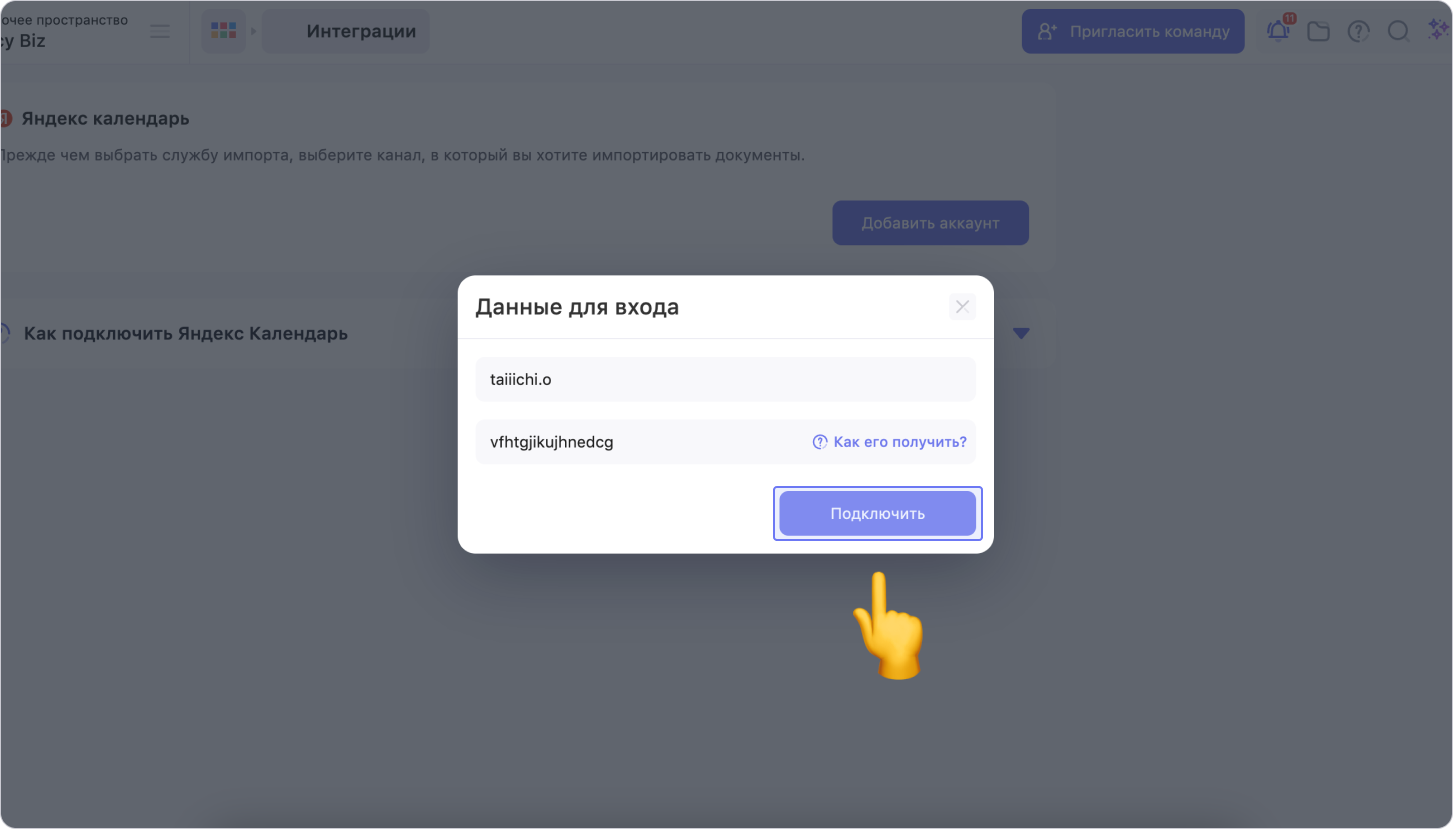Close the Данные для входа dialog
1453x829 pixels.
click(x=962, y=307)
